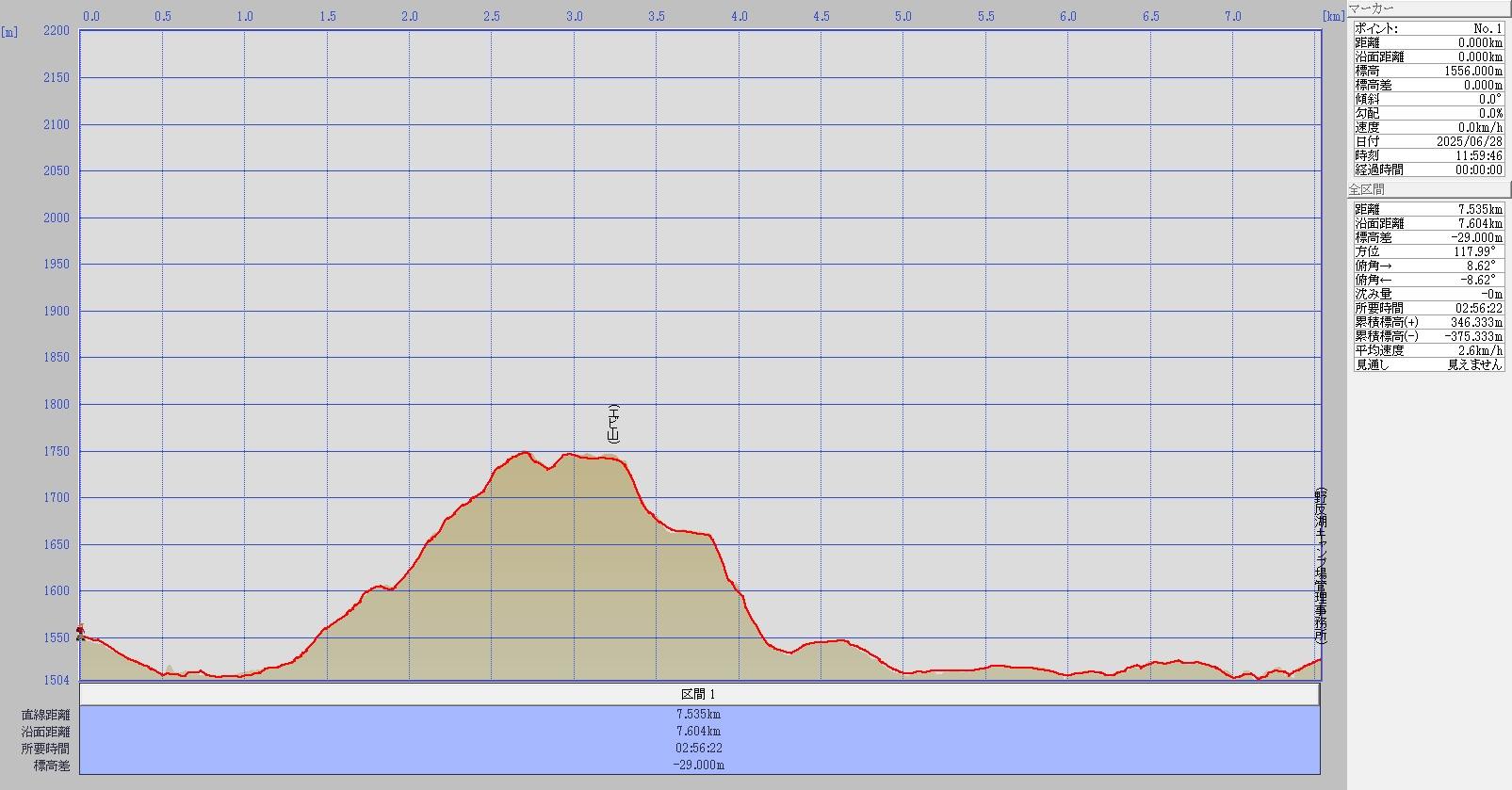
Task: Click the [m] unit label on elevation axis
Action: point(9,31)
